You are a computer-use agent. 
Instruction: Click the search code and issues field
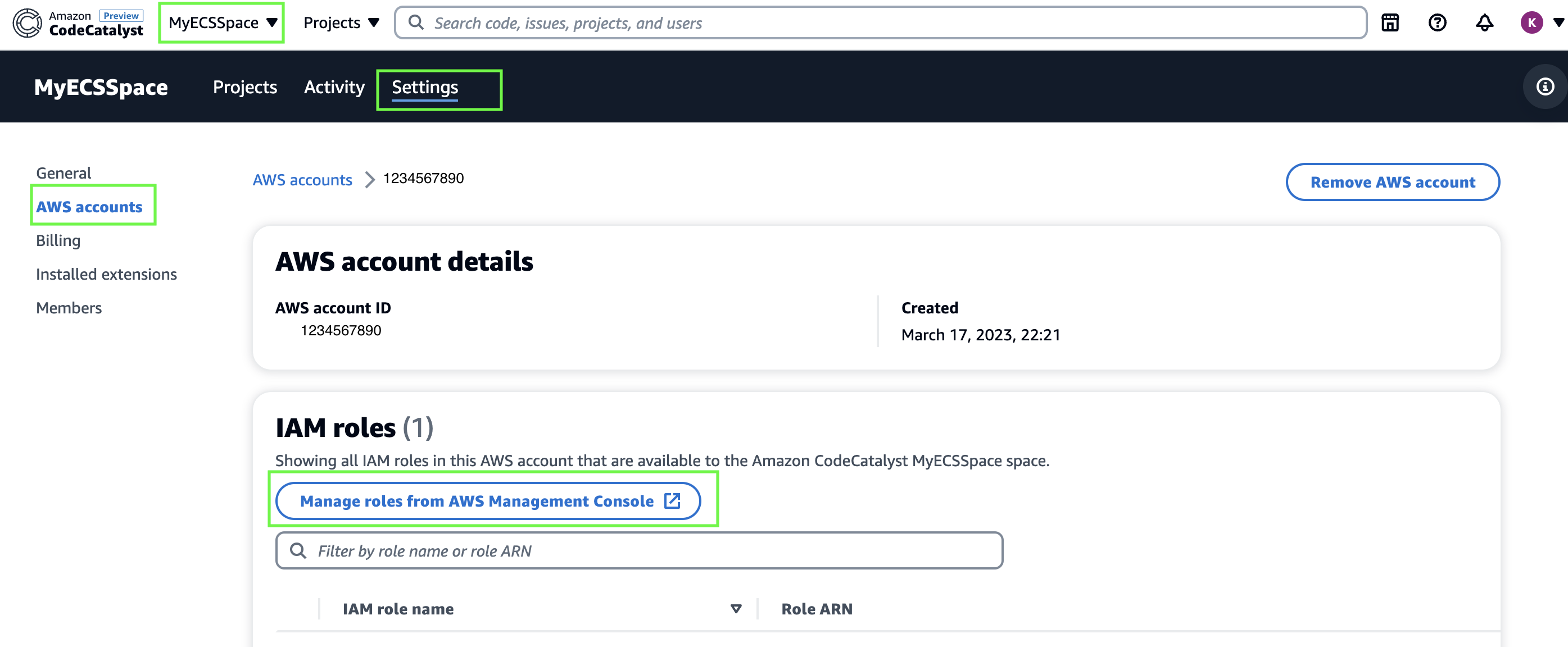pos(880,23)
